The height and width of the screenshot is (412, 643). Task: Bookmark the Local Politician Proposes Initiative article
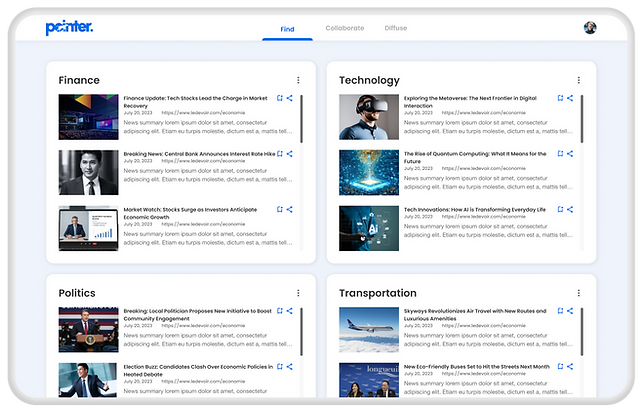pos(280,311)
